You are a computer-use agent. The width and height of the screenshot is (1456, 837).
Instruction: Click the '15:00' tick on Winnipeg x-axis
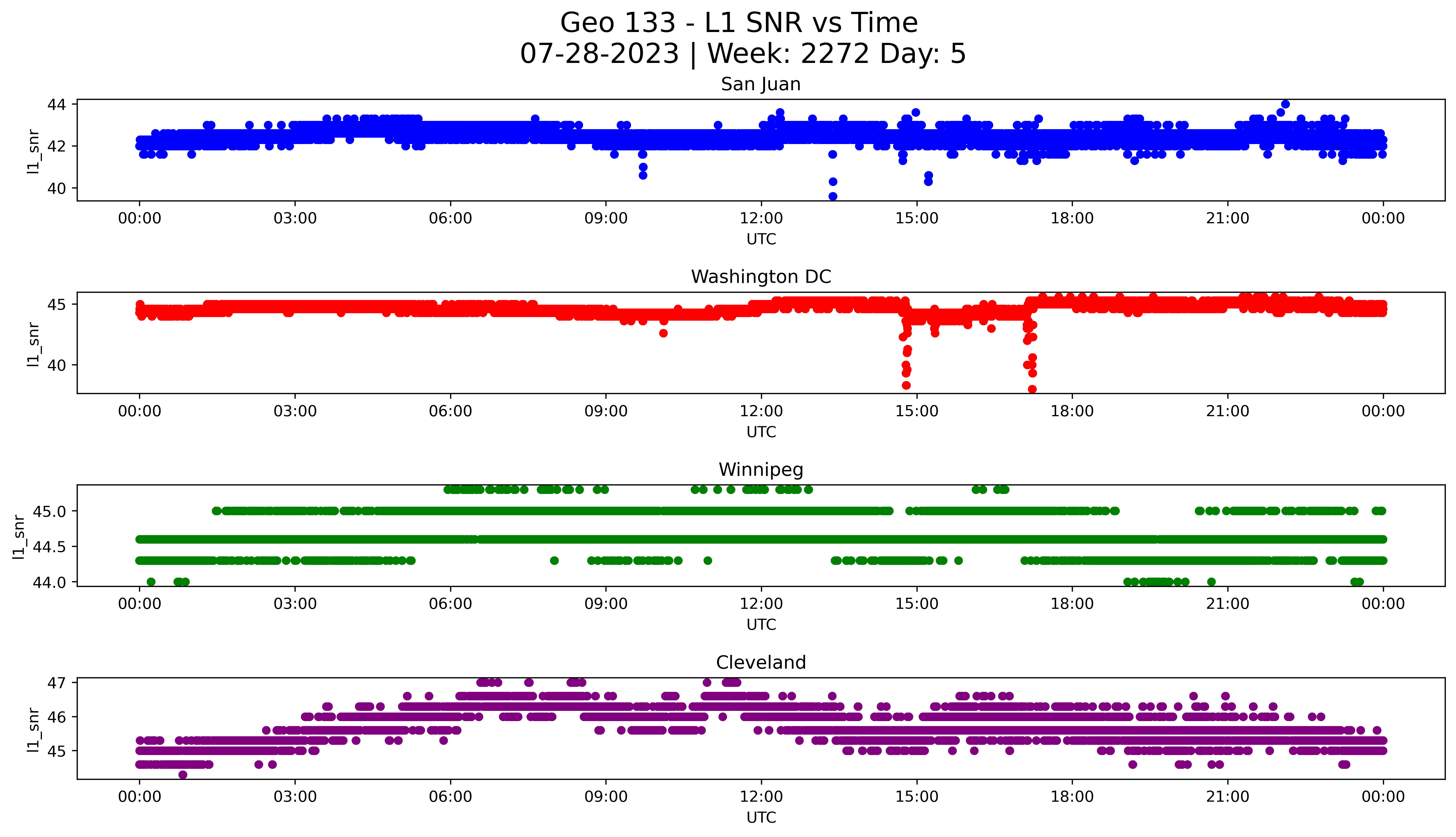tap(917, 604)
